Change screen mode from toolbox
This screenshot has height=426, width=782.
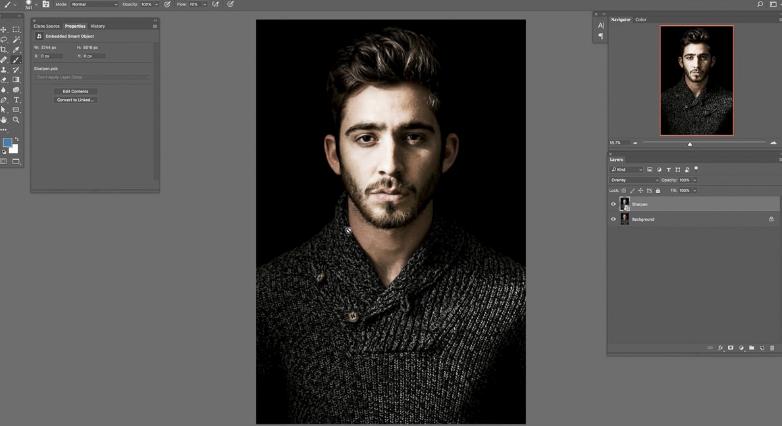point(16,162)
